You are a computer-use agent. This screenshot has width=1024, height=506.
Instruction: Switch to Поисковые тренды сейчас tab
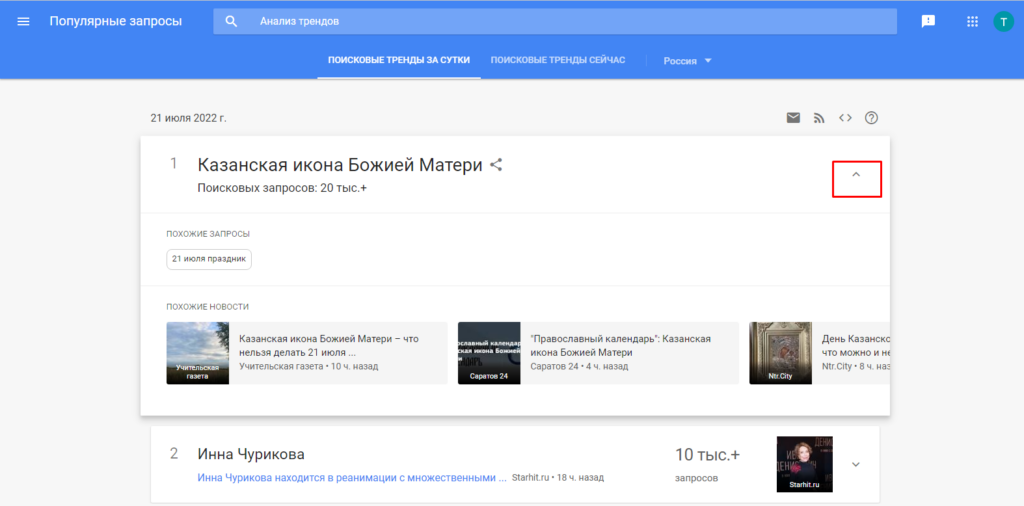pyautogui.click(x=558, y=61)
